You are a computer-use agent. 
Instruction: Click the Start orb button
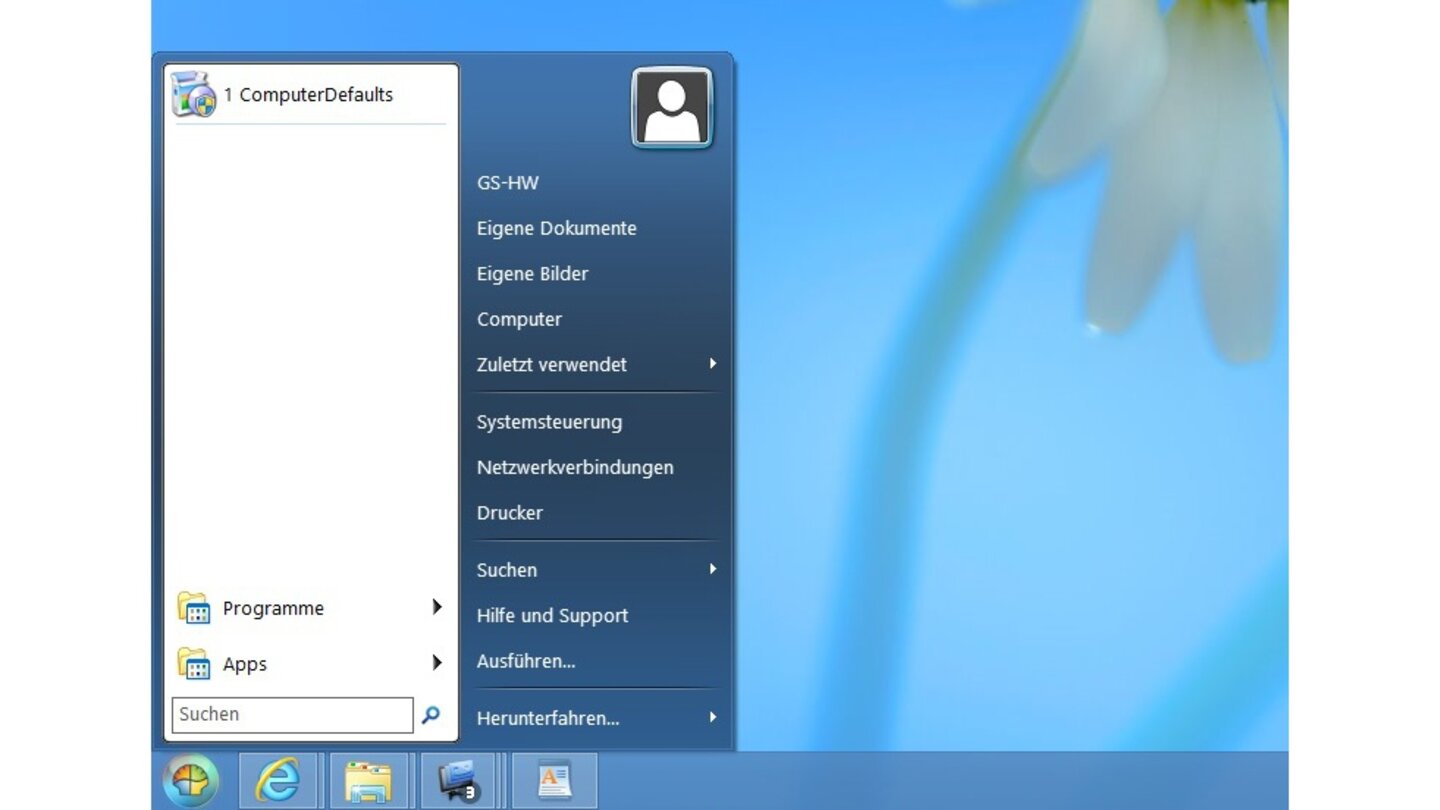(190, 781)
